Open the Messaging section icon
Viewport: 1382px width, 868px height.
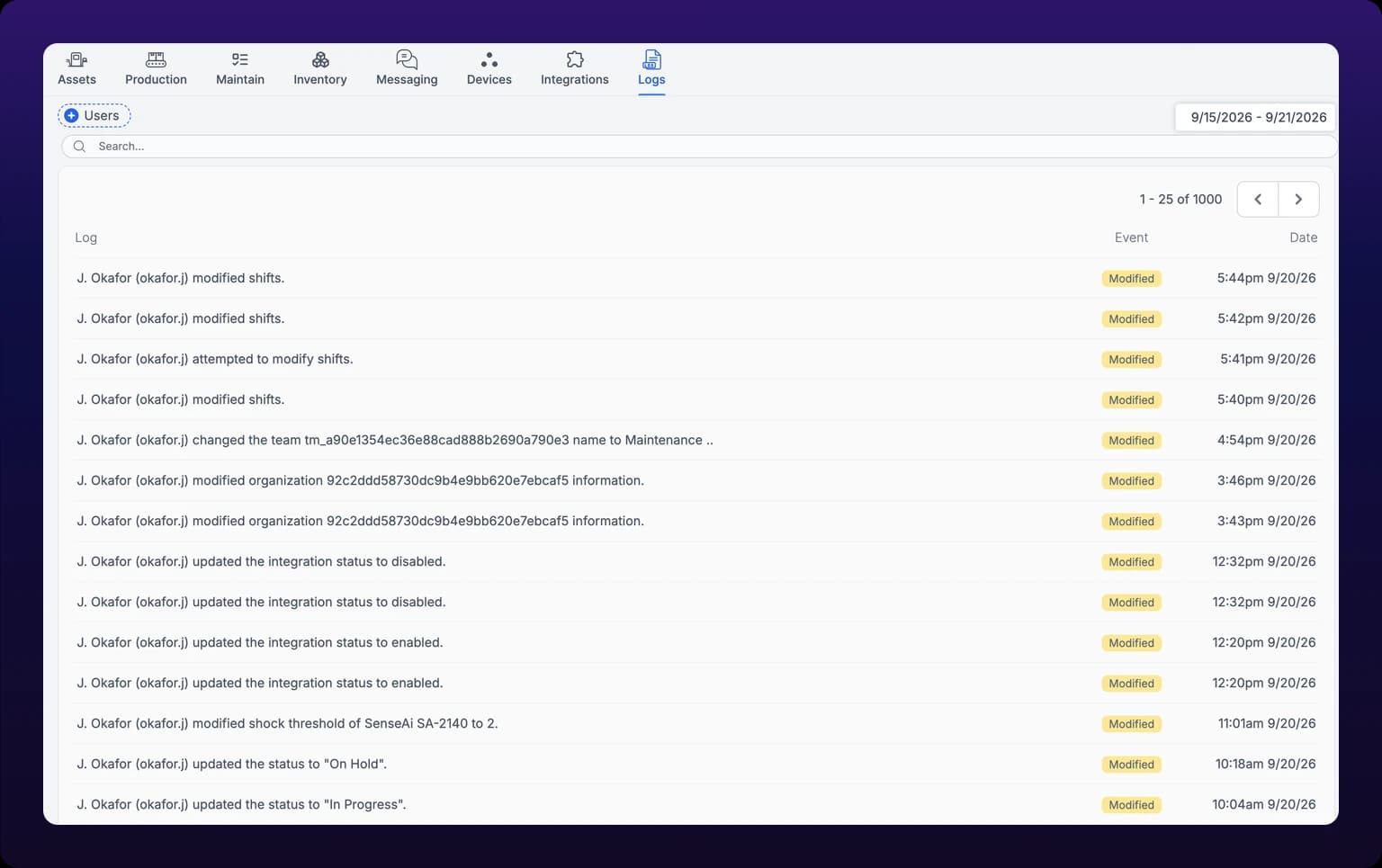(x=407, y=59)
